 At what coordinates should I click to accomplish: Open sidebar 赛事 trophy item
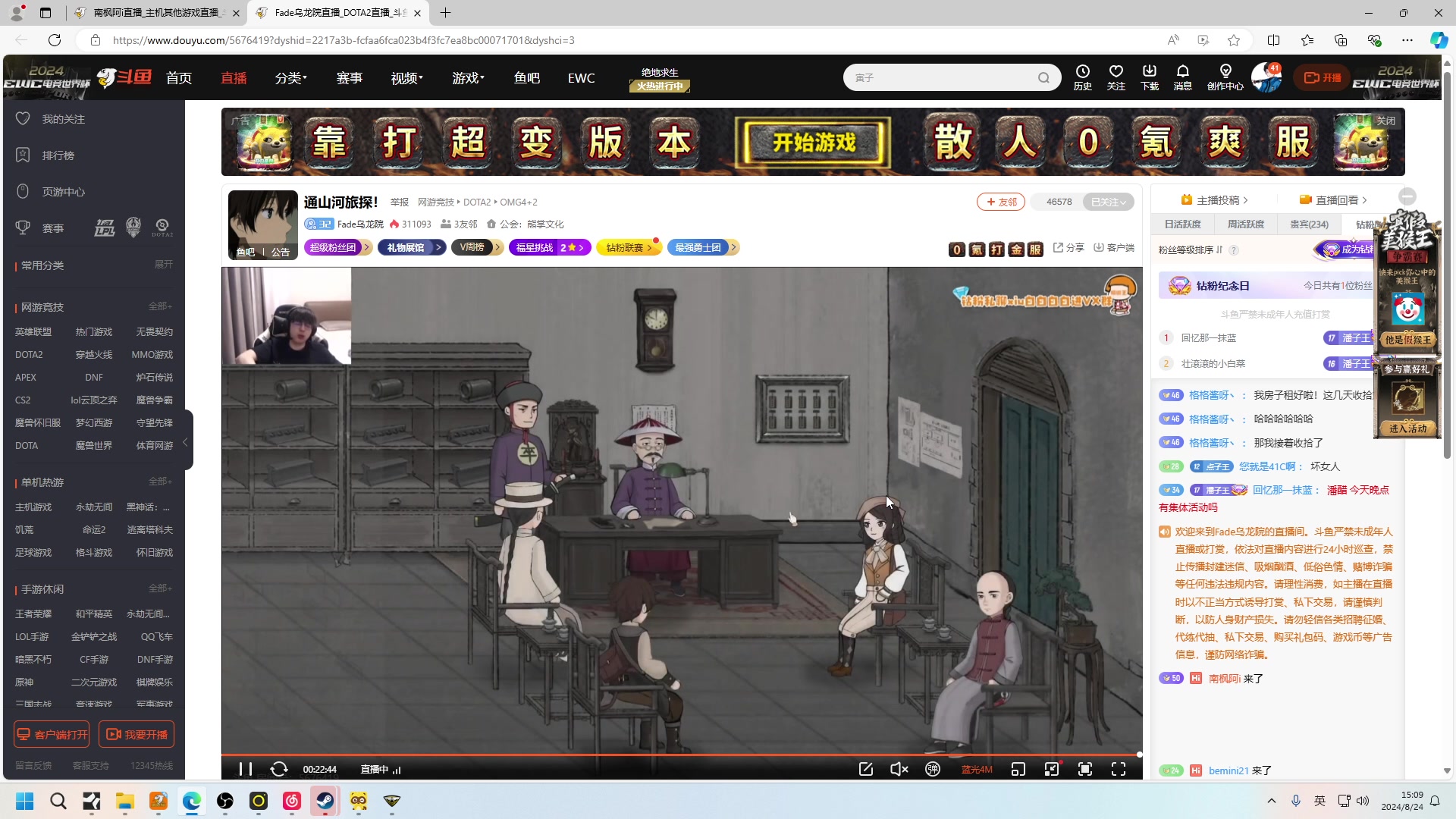point(40,228)
